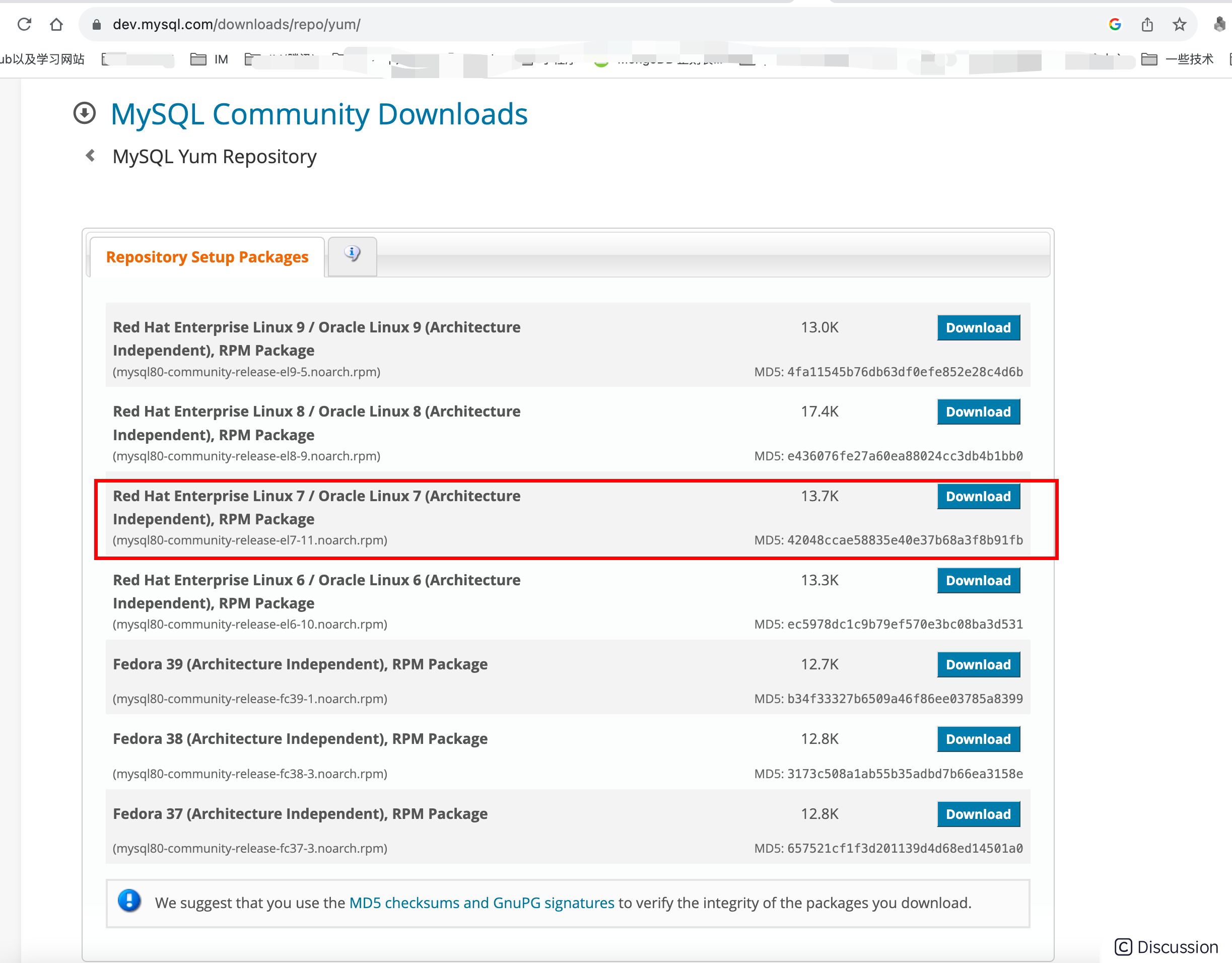The height and width of the screenshot is (963, 1232).
Task: Download the Red Hat Linux 6 package
Action: (978, 580)
